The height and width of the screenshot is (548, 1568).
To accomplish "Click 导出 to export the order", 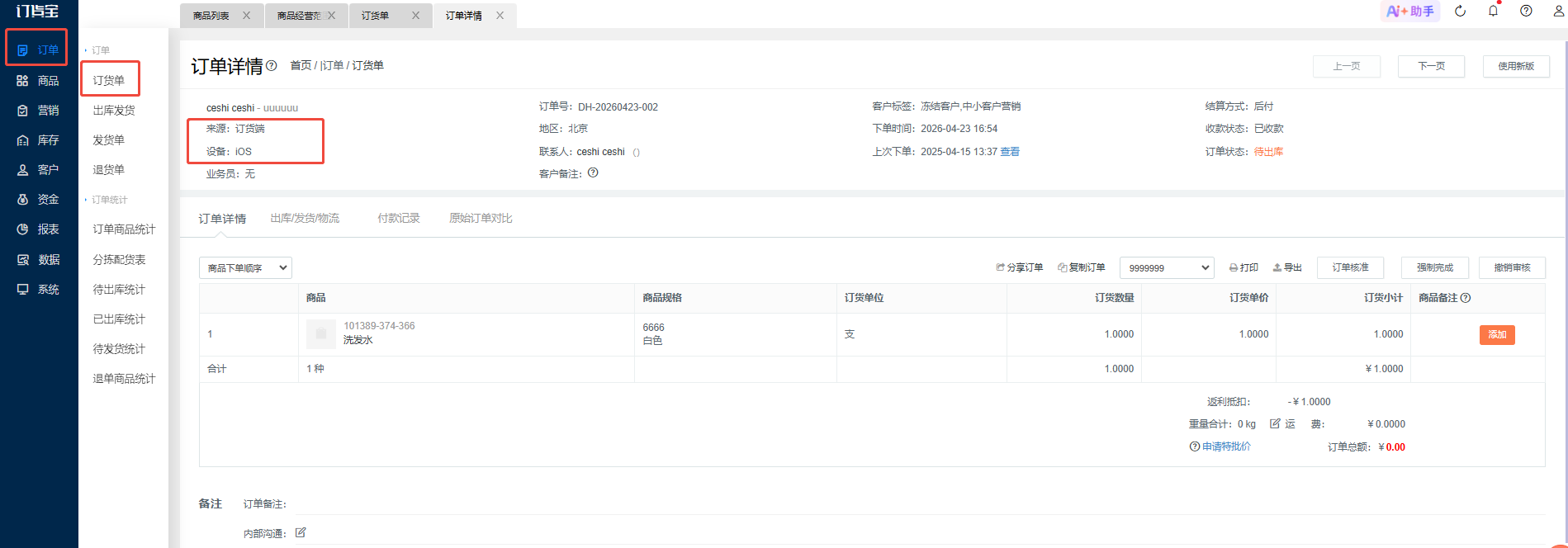I will click(x=1287, y=267).
